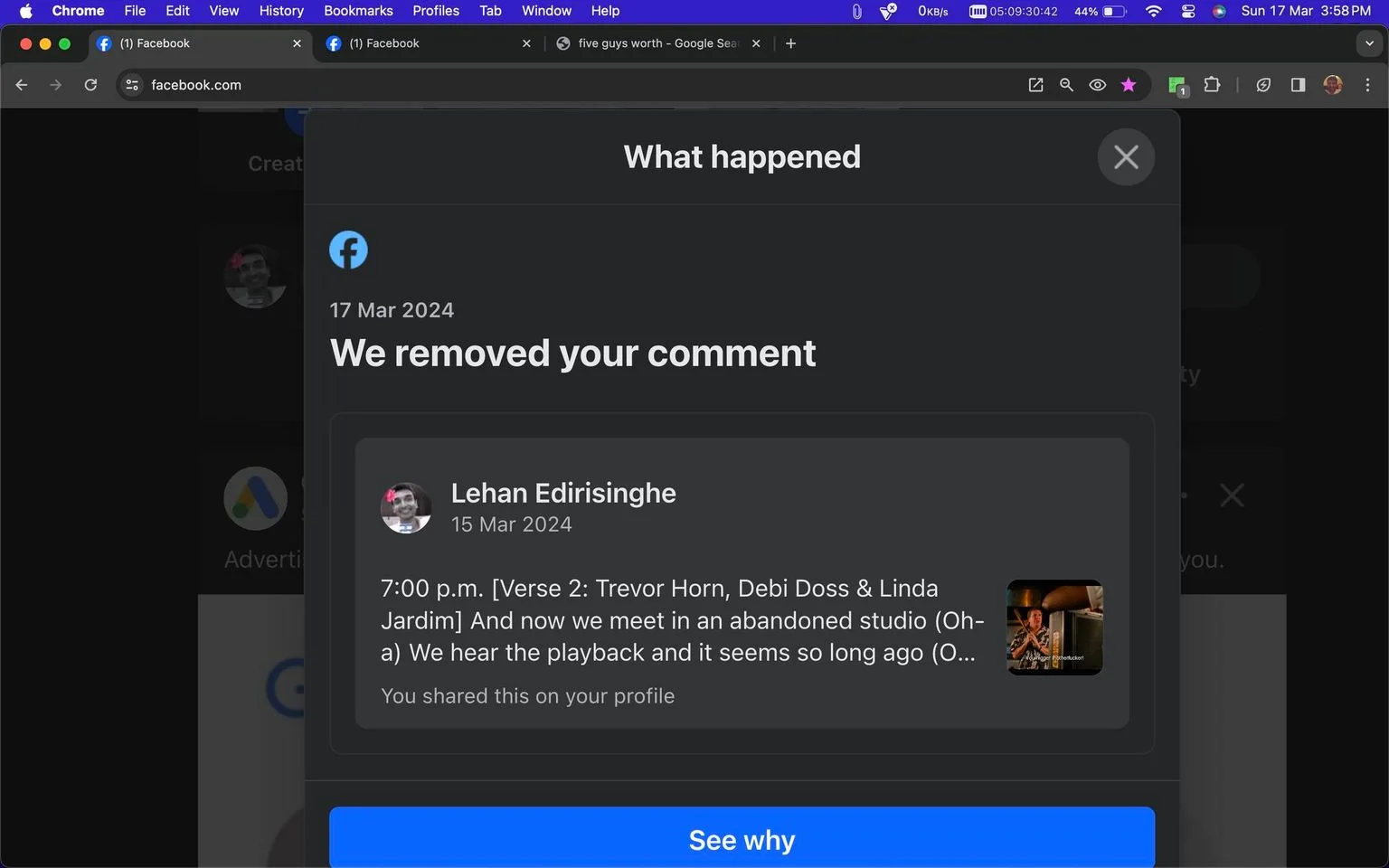This screenshot has height=868, width=1389.
Task: Expand the tab search dropdown arrow
Action: (1369, 43)
